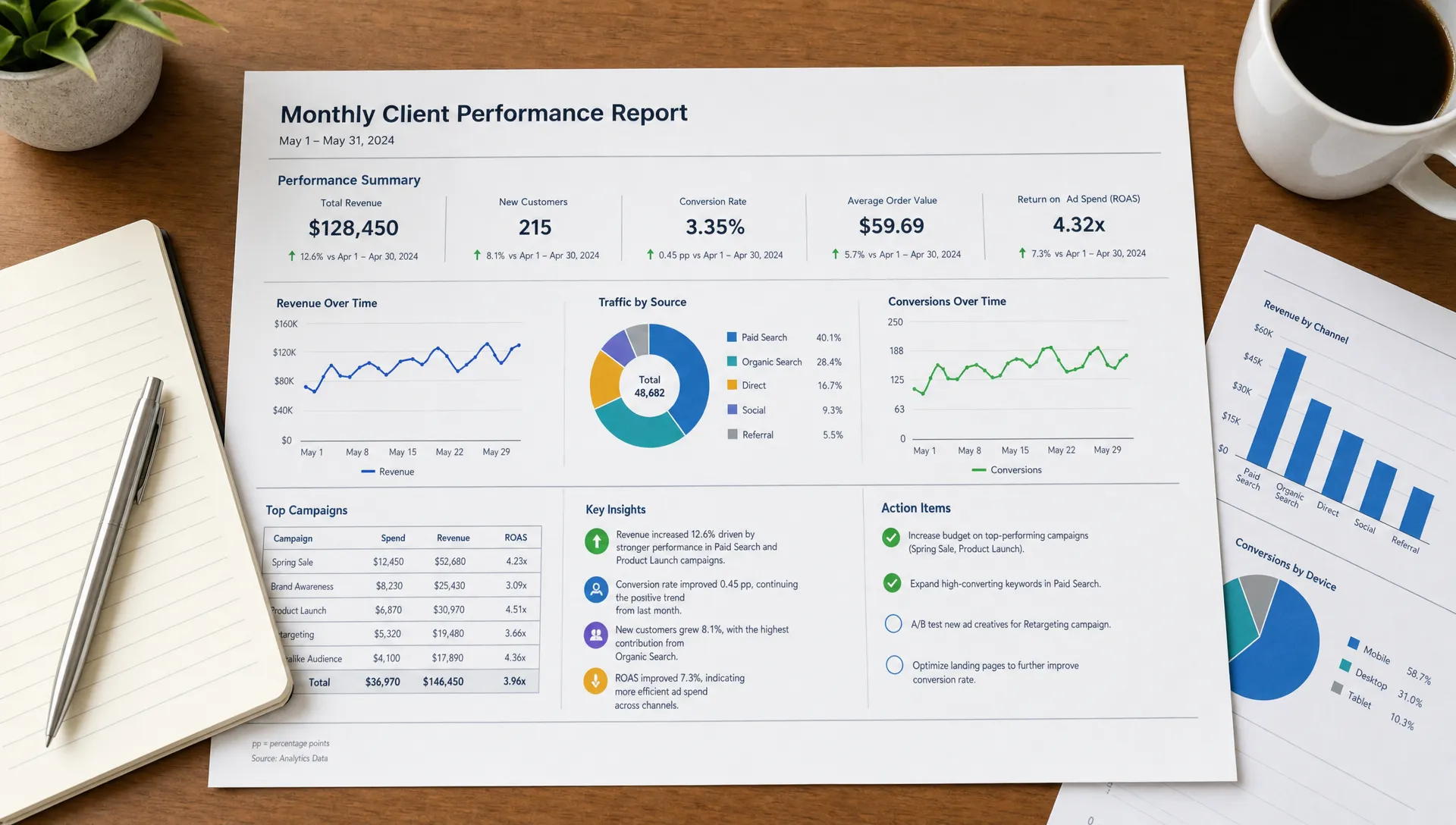Click the Performance Summary heading
This screenshot has height=825, width=1456.
[x=349, y=180]
